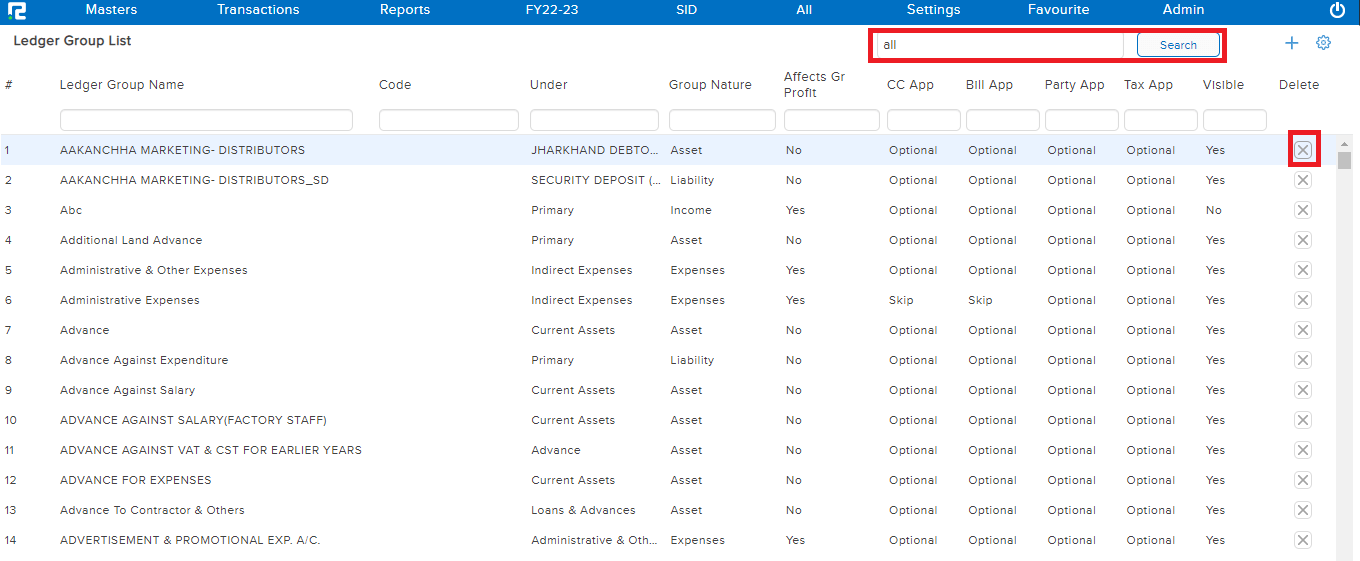Open the FY22-23 financial year selector
Viewport: 1360px width, 561px height.
click(x=551, y=10)
